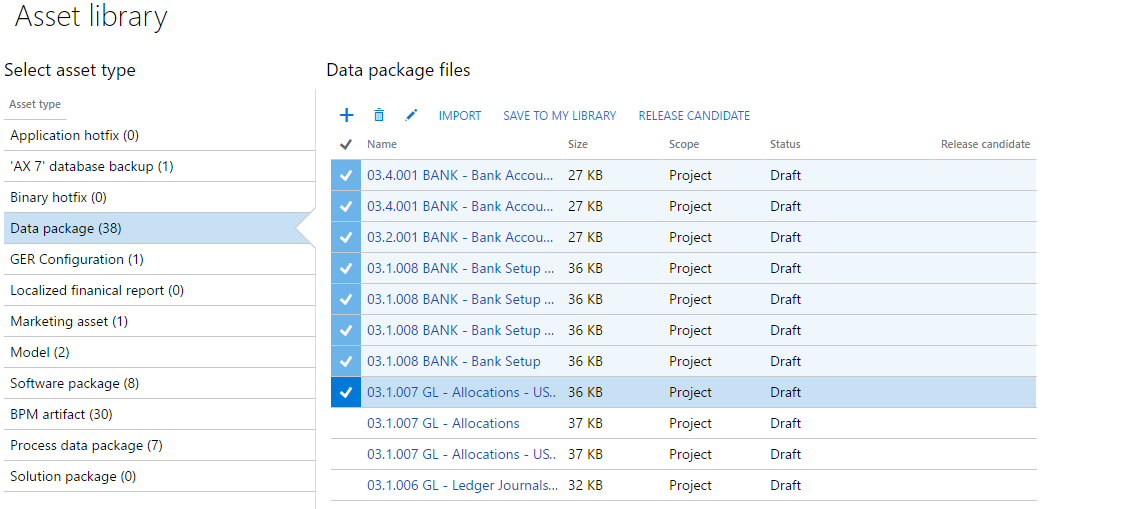Select 'AX 7' database backup (1)
This screenshot has width=1138, height=509.
92,167
